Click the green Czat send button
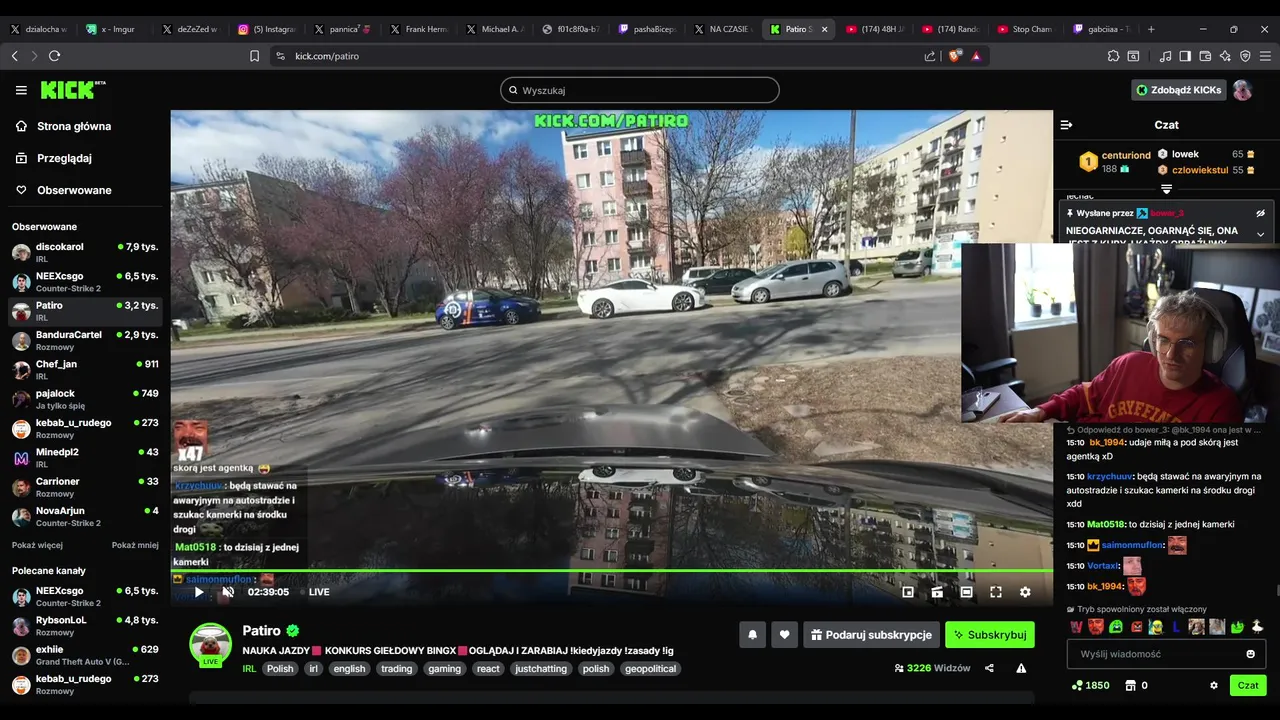The height and width of the screenshot is (720, 1280). (x=1248, y=685)
